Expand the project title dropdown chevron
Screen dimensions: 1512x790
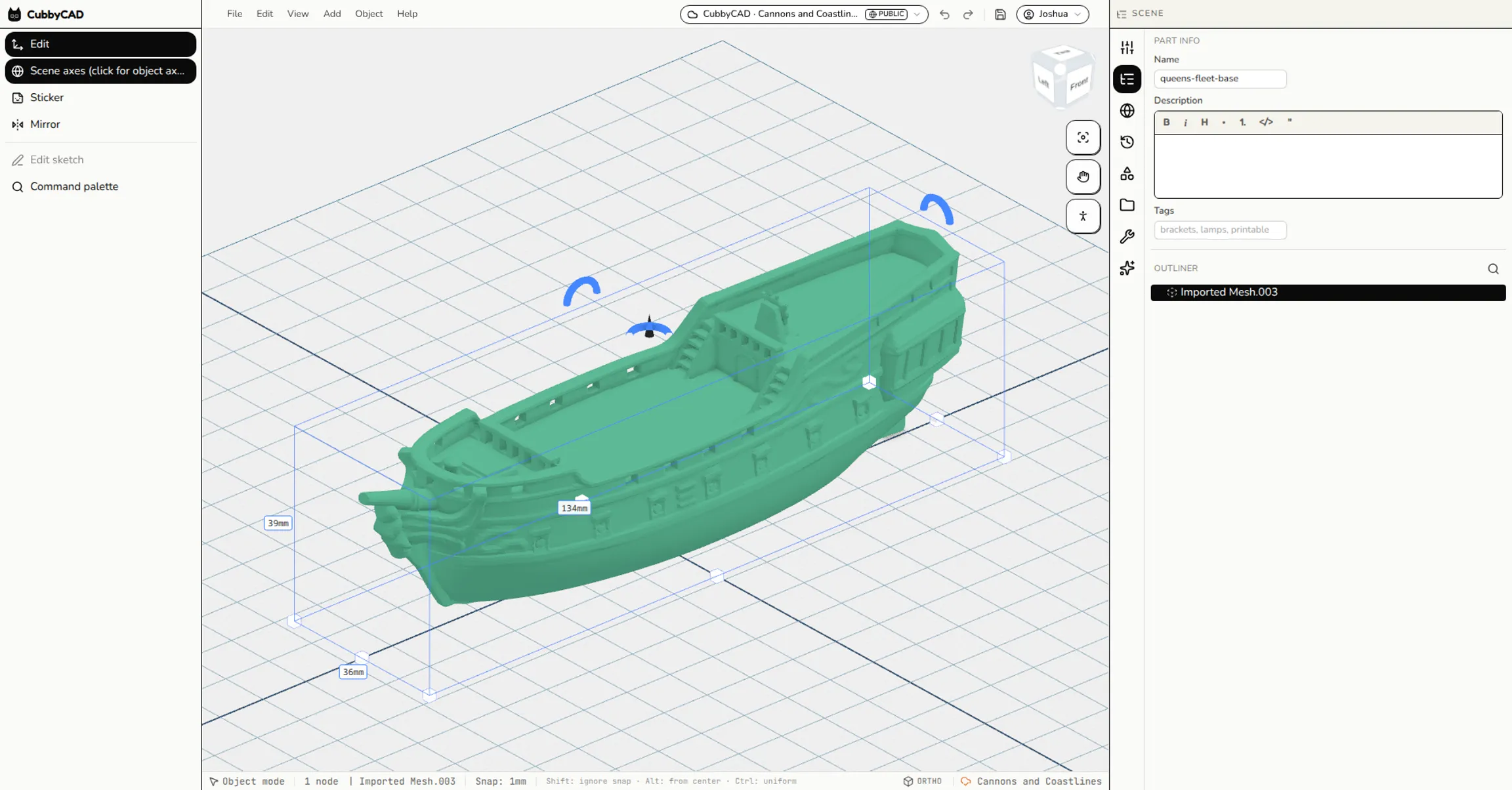point(917,14)
